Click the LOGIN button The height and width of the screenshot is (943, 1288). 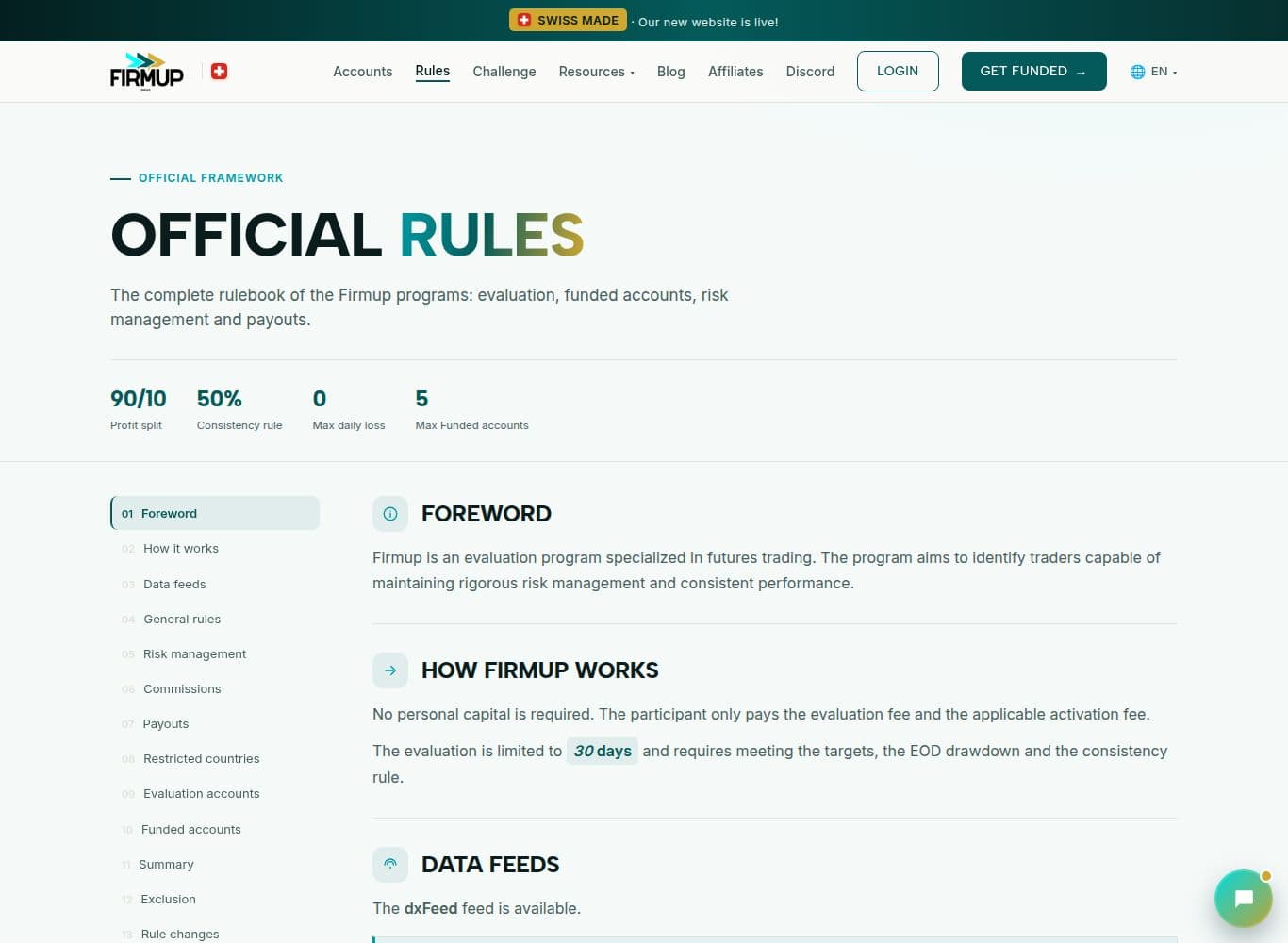898,72
